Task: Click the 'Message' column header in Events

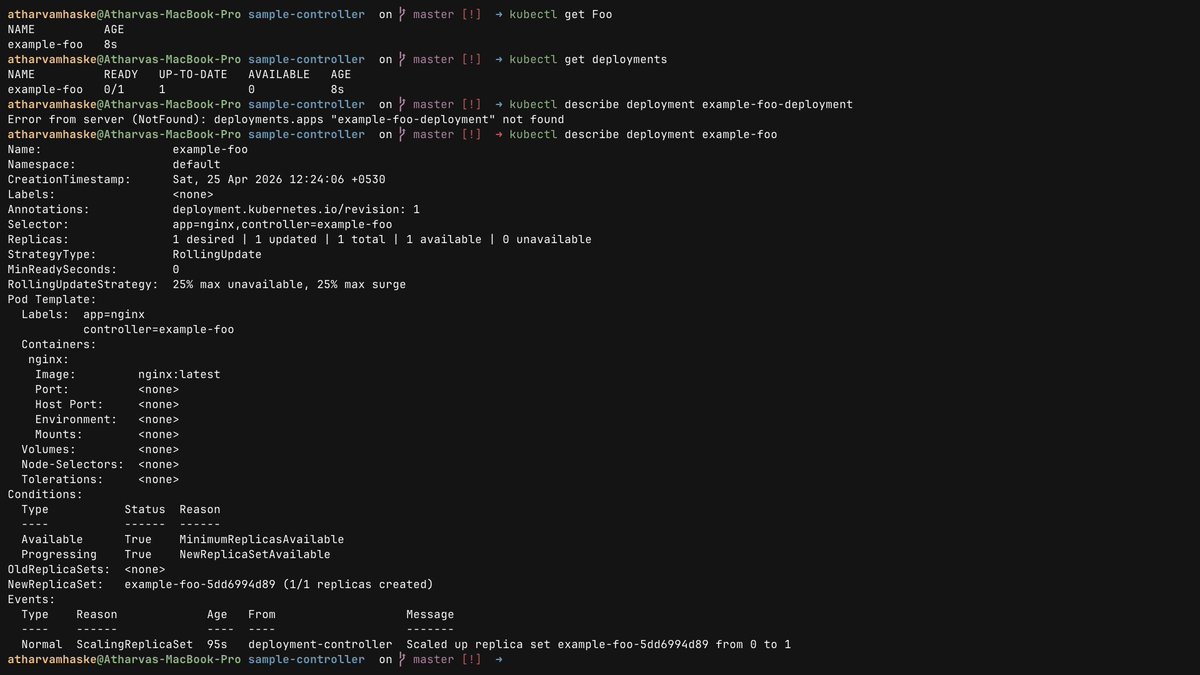Action: [x=430, y=615]
